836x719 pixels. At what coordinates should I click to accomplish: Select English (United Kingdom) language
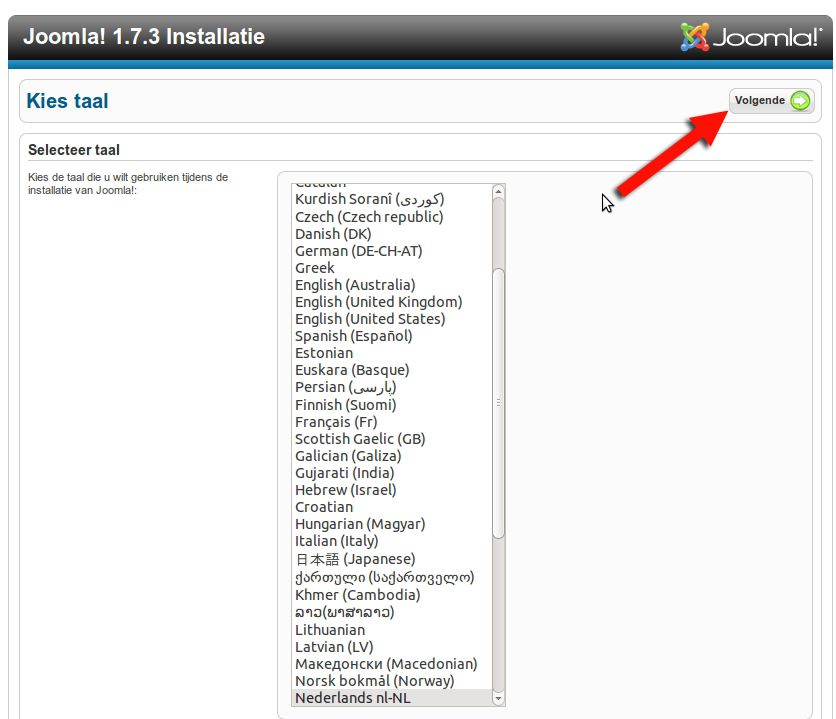392,302
